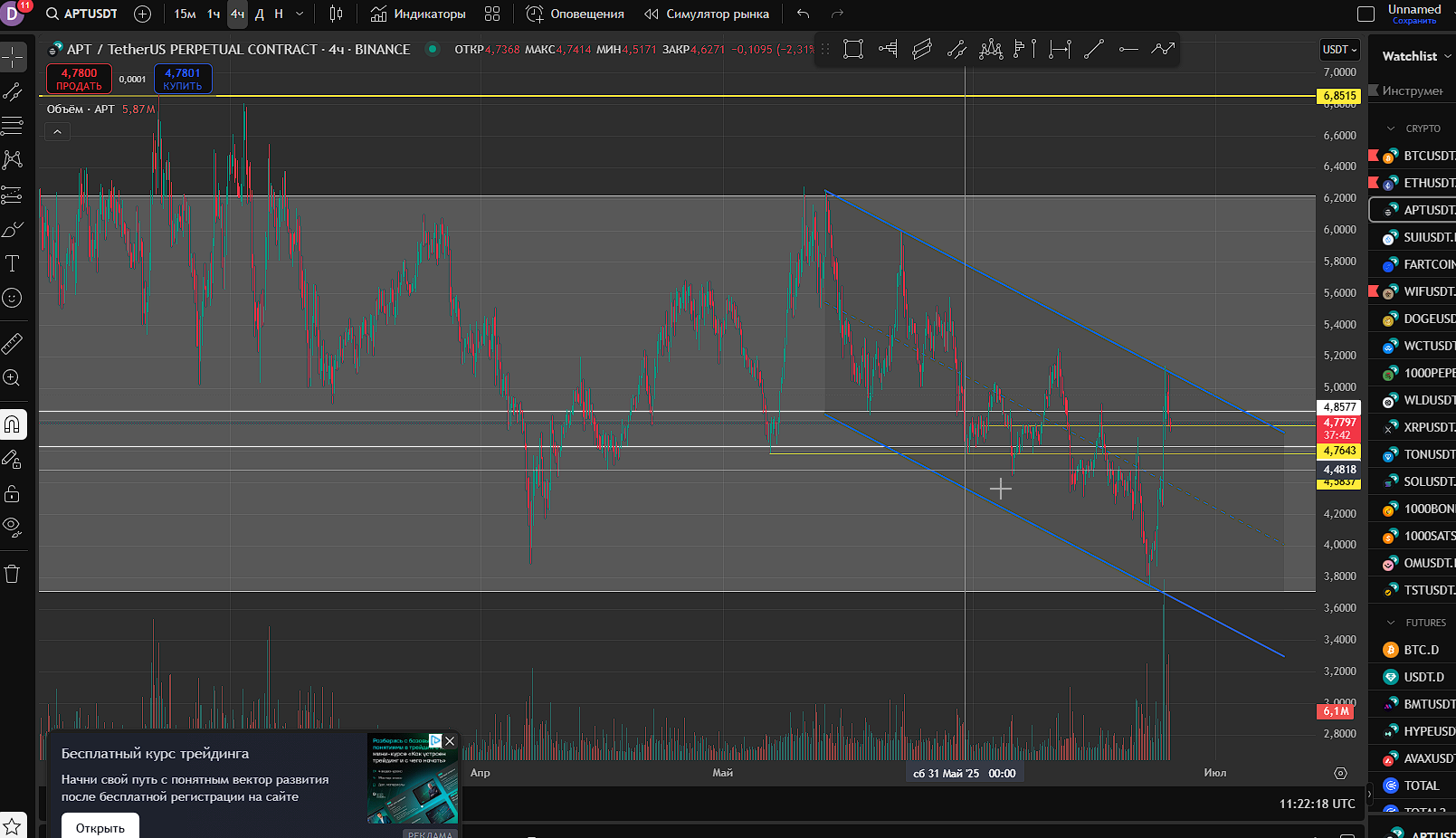The height and width of the screenshot is (838, 1456).
Task: Open the patterns drawing tools group
Action: tap(13, 160)
